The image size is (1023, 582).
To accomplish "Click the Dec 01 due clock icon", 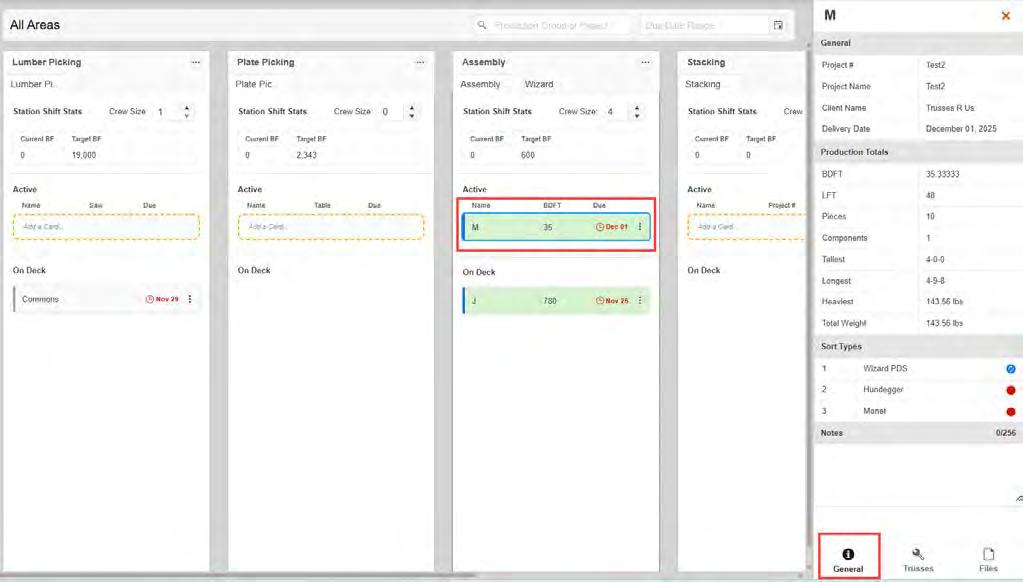I will pyautogui.click(x=600, y=227).
